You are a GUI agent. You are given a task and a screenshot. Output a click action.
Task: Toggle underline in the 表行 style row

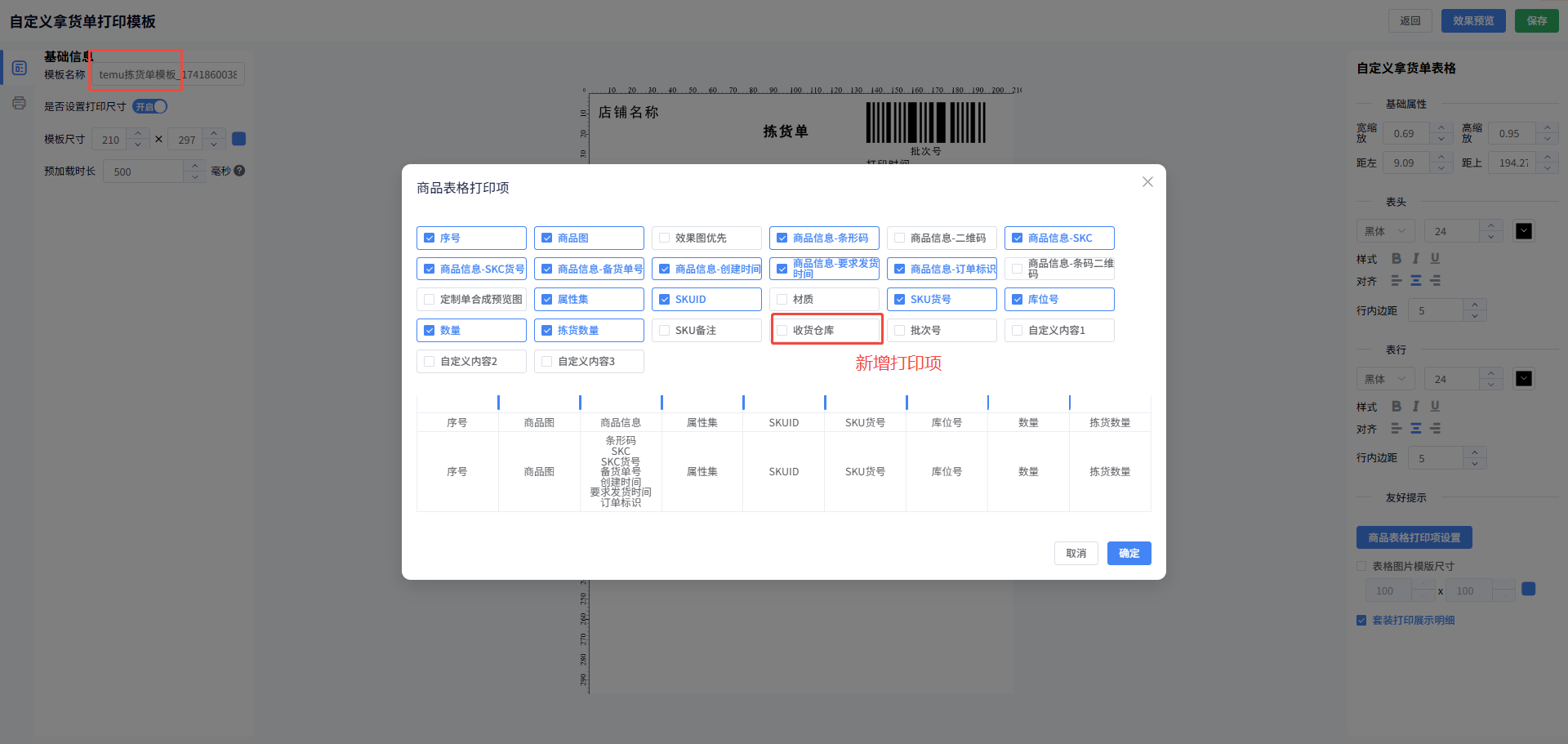tap(1435, 406)
